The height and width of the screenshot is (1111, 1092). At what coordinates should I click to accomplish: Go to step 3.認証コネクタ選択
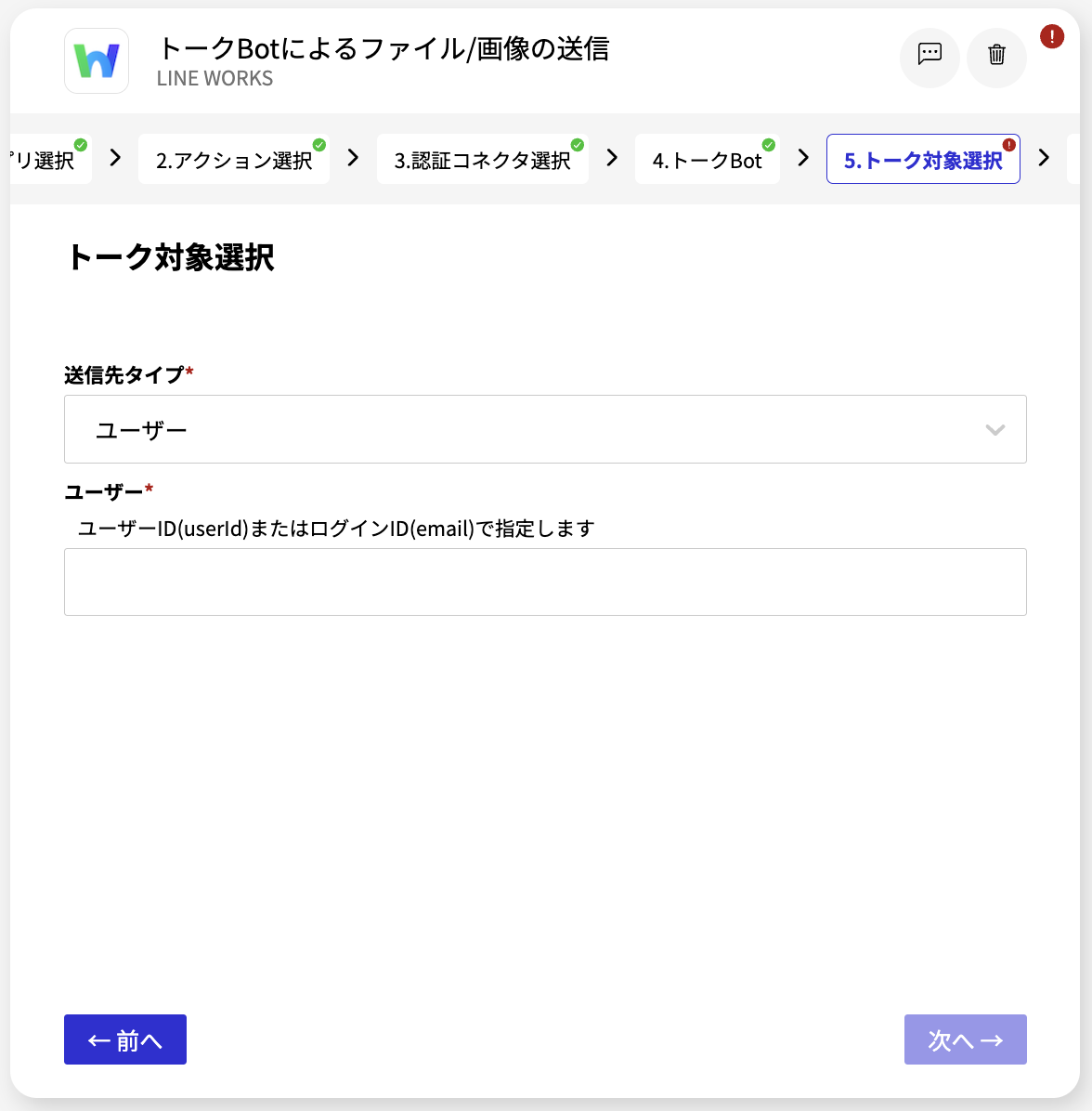[482, 160]
